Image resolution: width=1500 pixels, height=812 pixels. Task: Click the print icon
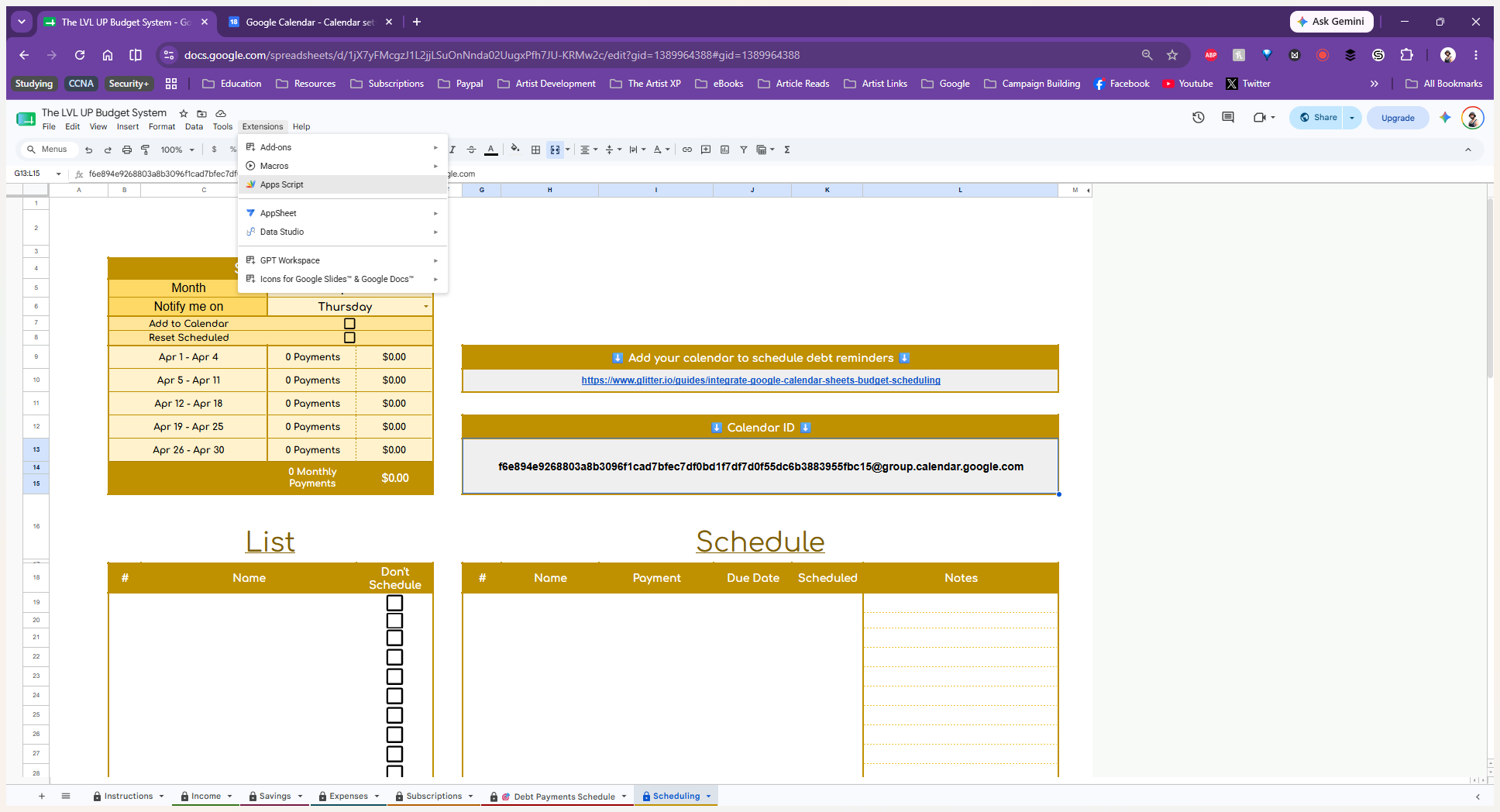click(x=126, y=150)
